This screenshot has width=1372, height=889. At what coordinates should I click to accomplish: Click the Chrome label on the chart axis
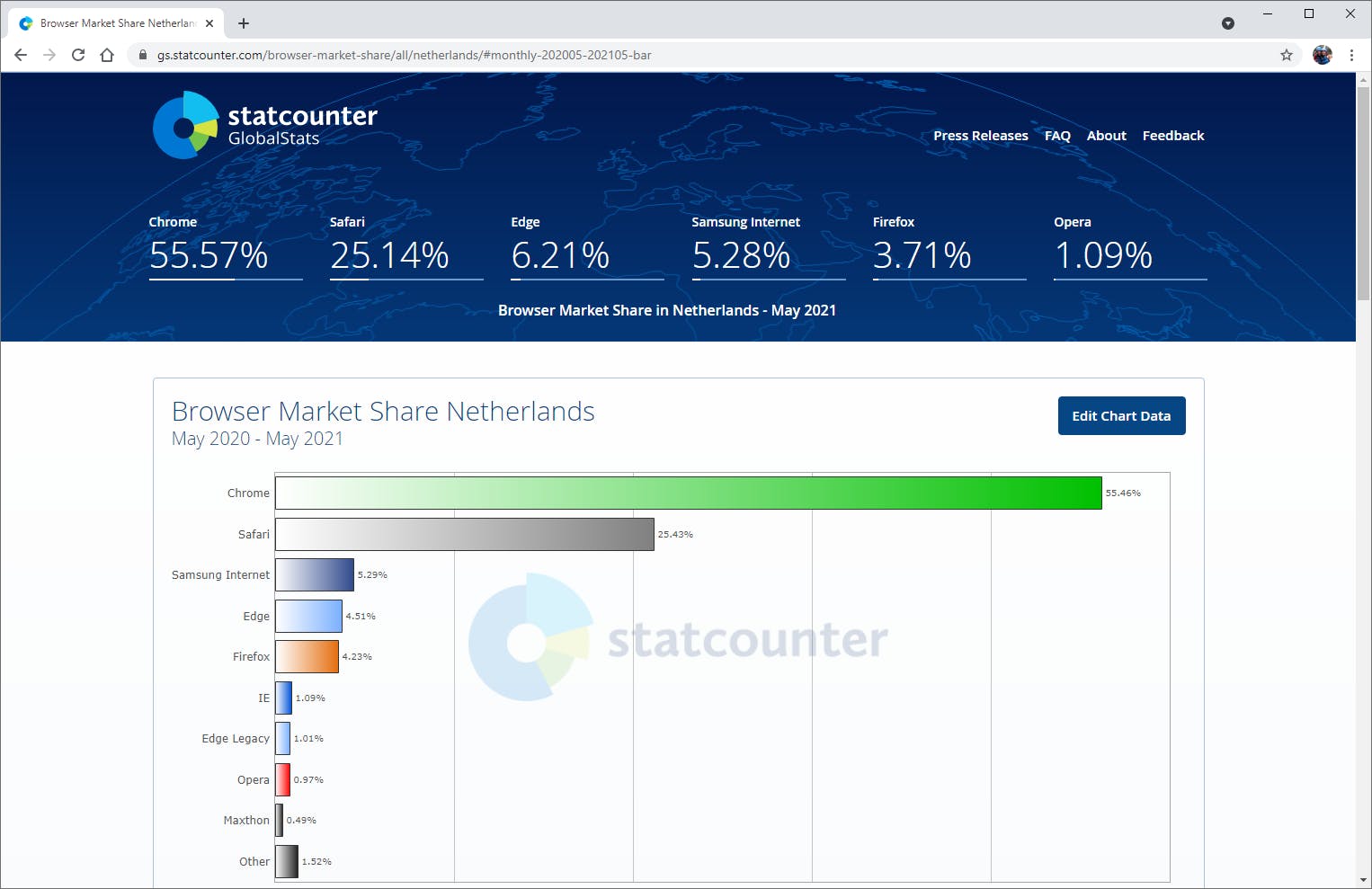248,493
